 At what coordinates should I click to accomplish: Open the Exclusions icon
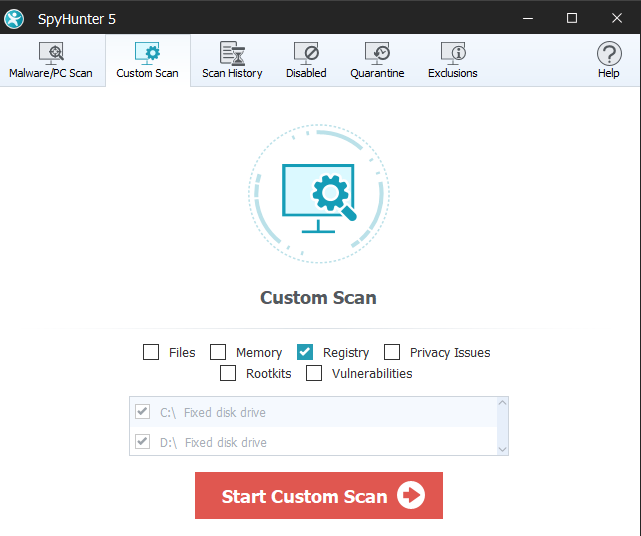(453, 53)
